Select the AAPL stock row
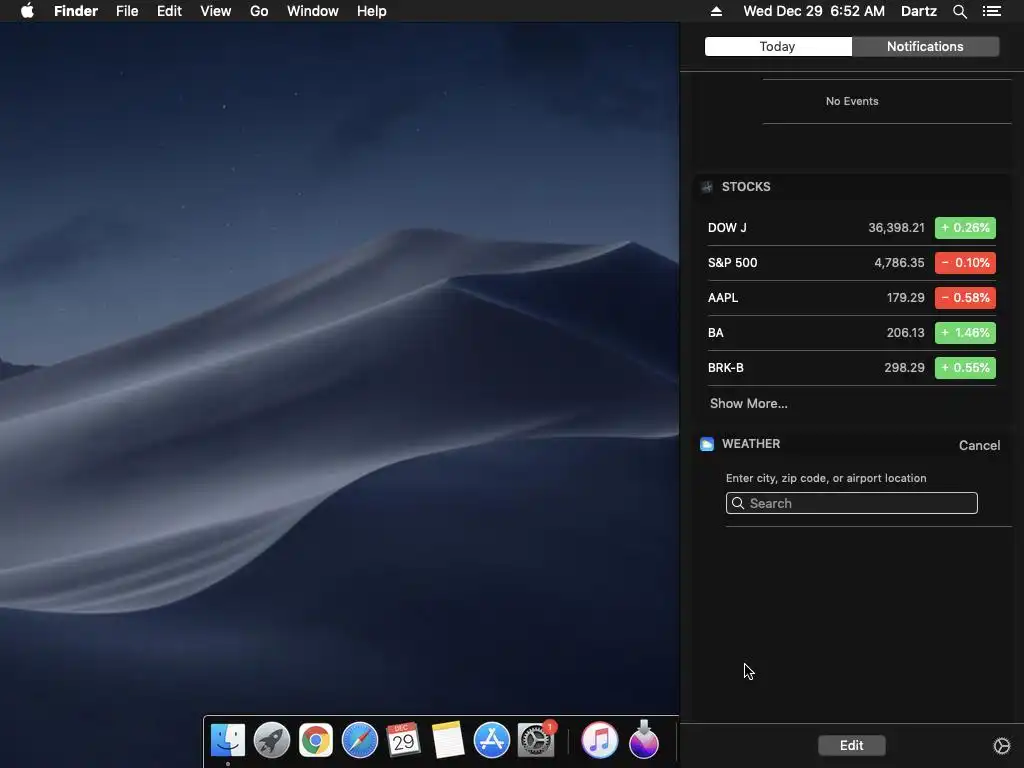Screen dimensions: 1024x768 point(852,298)
